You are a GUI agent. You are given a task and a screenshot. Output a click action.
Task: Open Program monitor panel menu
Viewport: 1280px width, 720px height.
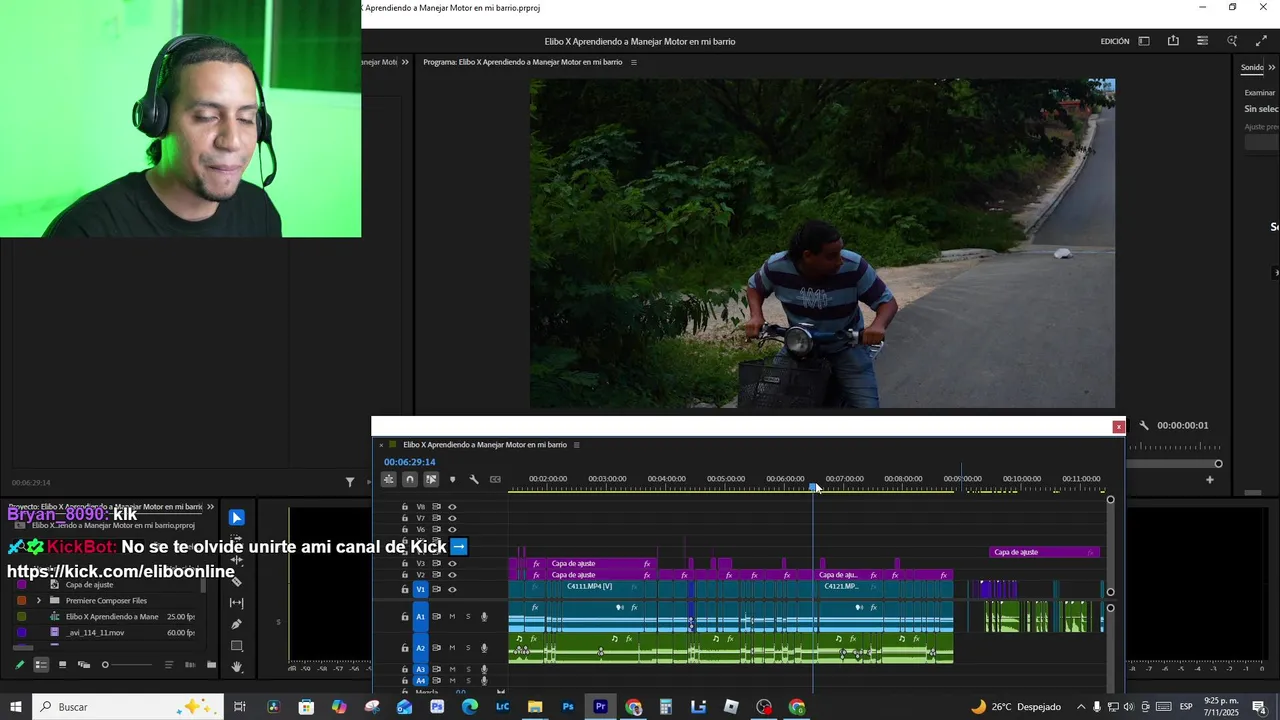point(633,62)
